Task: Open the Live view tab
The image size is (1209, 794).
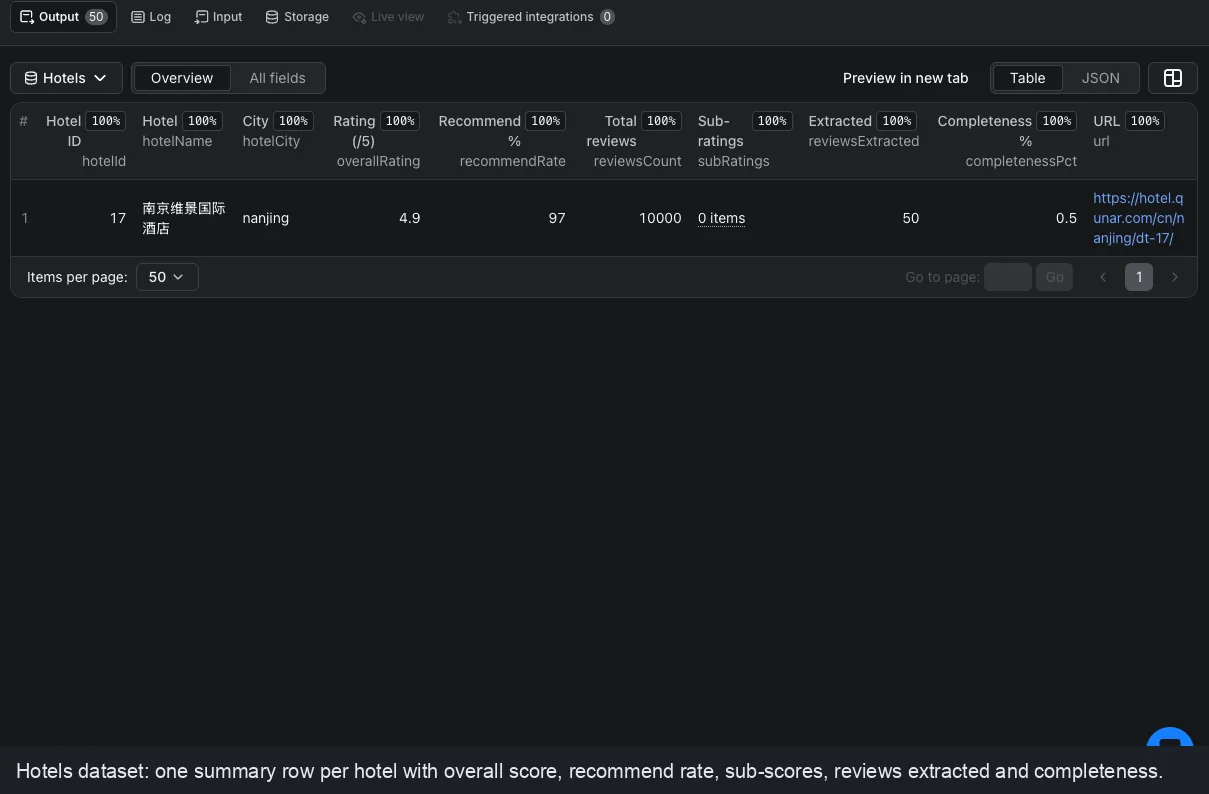Action: coord(388,17)
